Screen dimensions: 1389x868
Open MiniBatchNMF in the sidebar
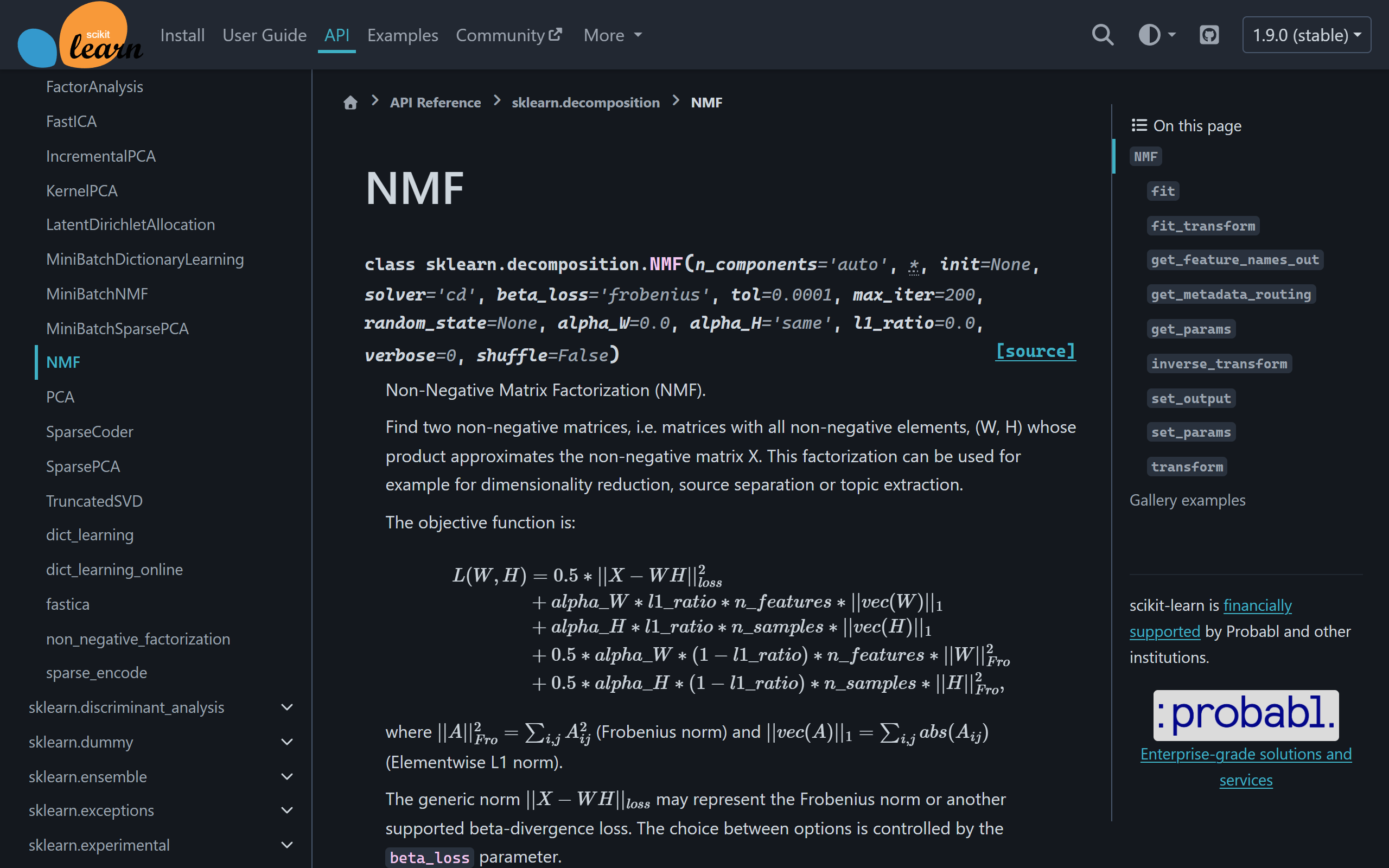pyautogui.click(x=97, y=294)
